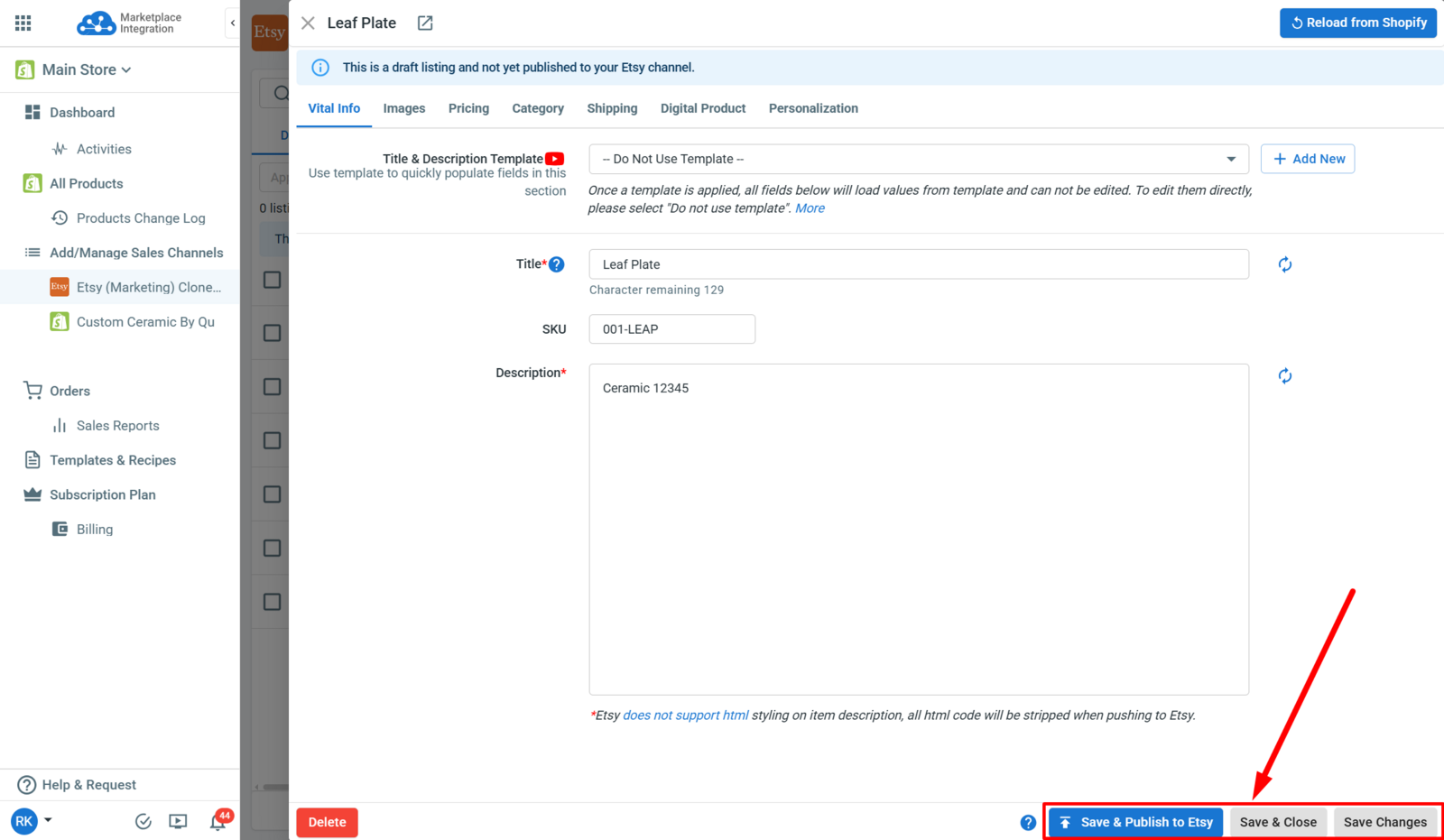This screenshot has width=1444, height=840.
Task: Open the YouTube tutorial icon for templates
Action: pyautogui.click(x=555, y=159)
